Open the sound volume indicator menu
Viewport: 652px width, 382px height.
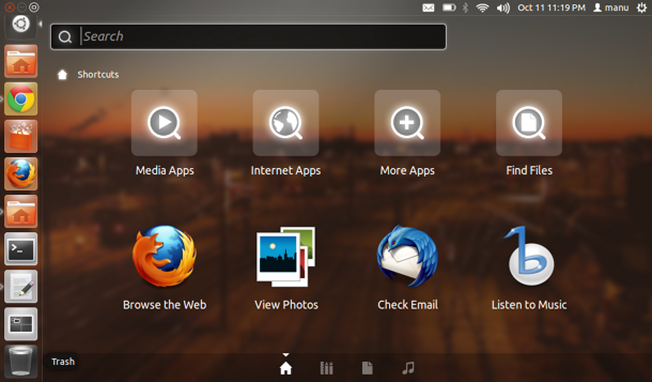point(503,7)
